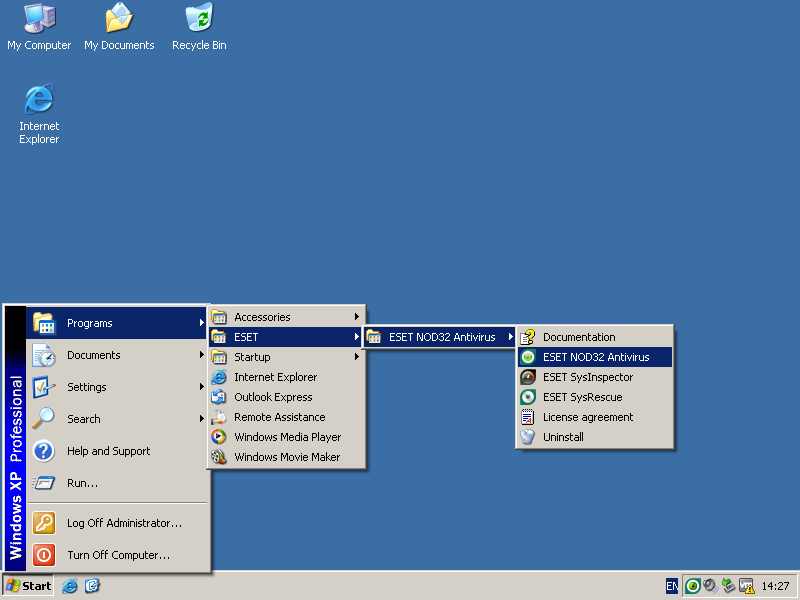Open Remote Assistance from Programs menu
This screenshot has height=600, width=800.
[x=287, y=417]
